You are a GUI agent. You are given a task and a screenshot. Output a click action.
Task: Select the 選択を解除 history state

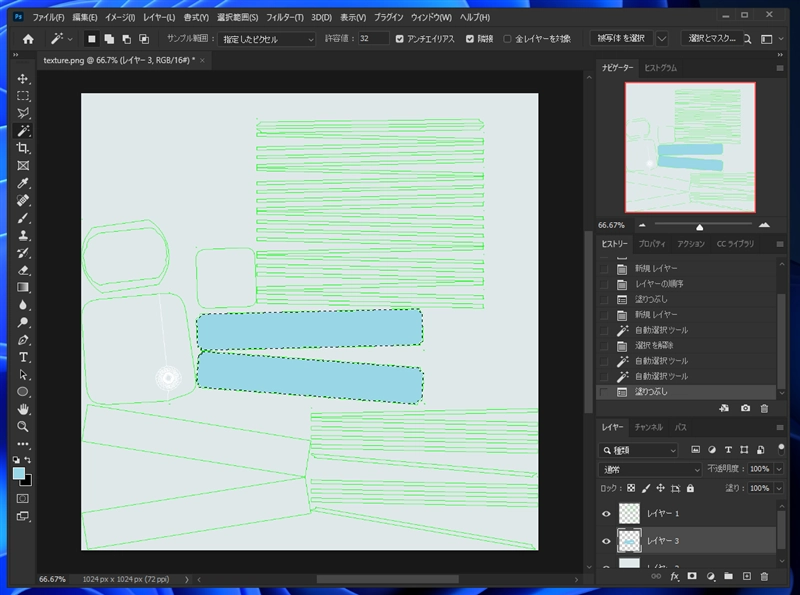[x=655, y=345]
